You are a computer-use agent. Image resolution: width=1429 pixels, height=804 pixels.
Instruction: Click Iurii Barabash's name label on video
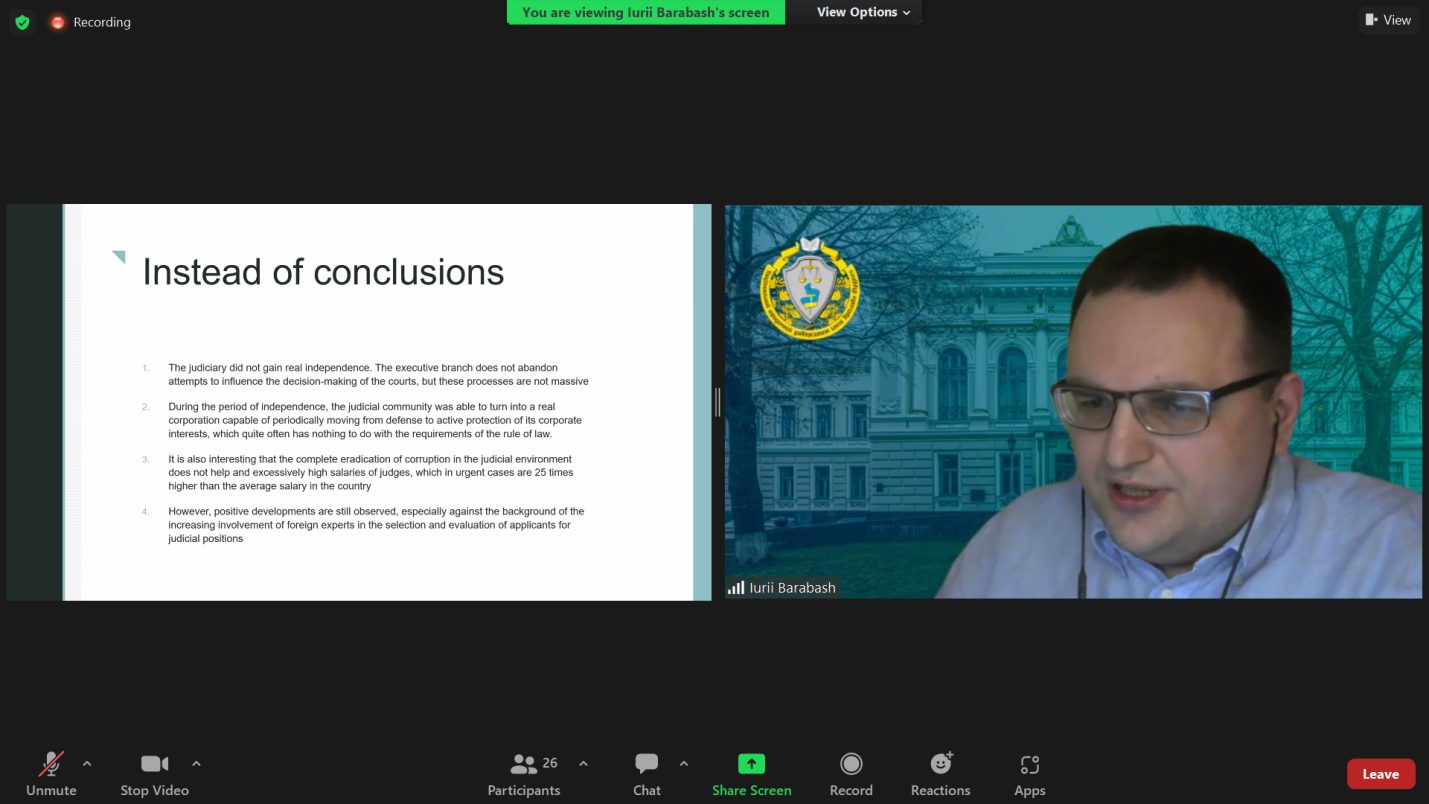(x=792, y=588)
